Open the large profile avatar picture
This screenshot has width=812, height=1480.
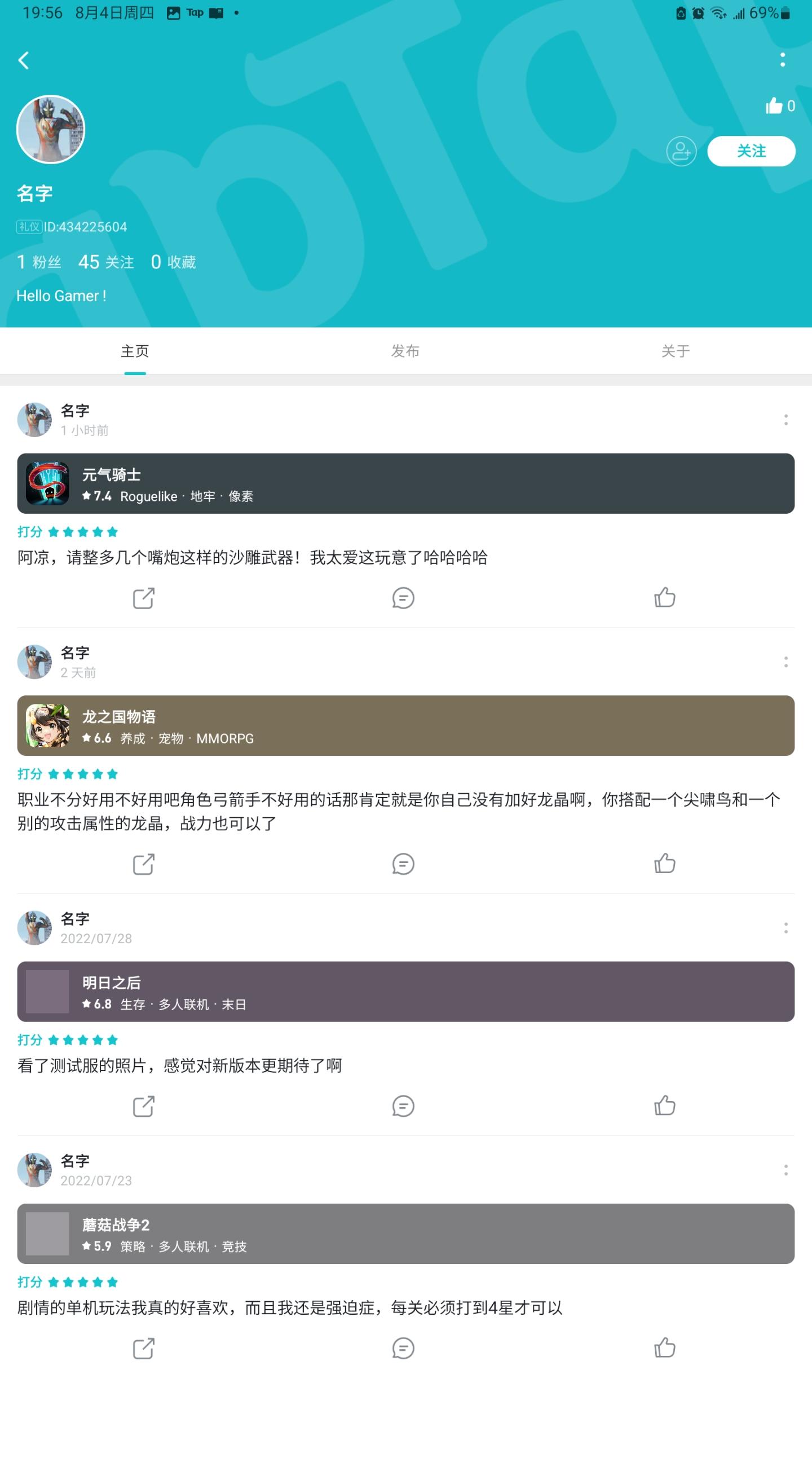coord(51,129)
